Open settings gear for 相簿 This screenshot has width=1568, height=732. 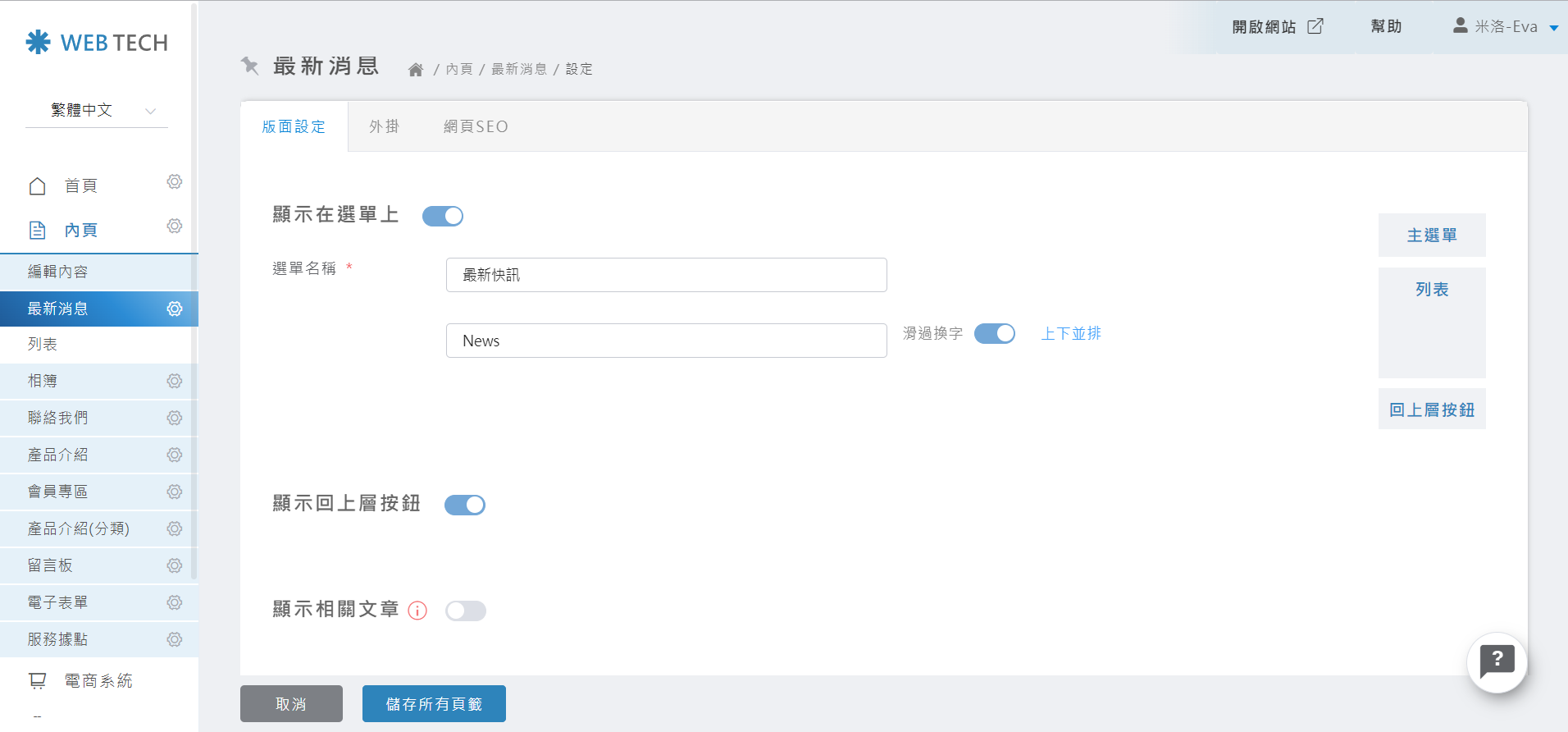pos(175,381)
